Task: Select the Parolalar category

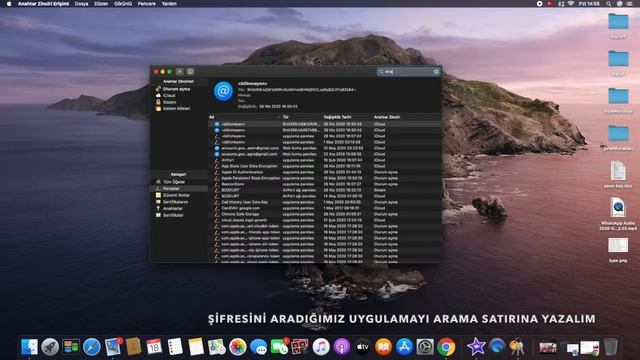Action: point(171,189)
